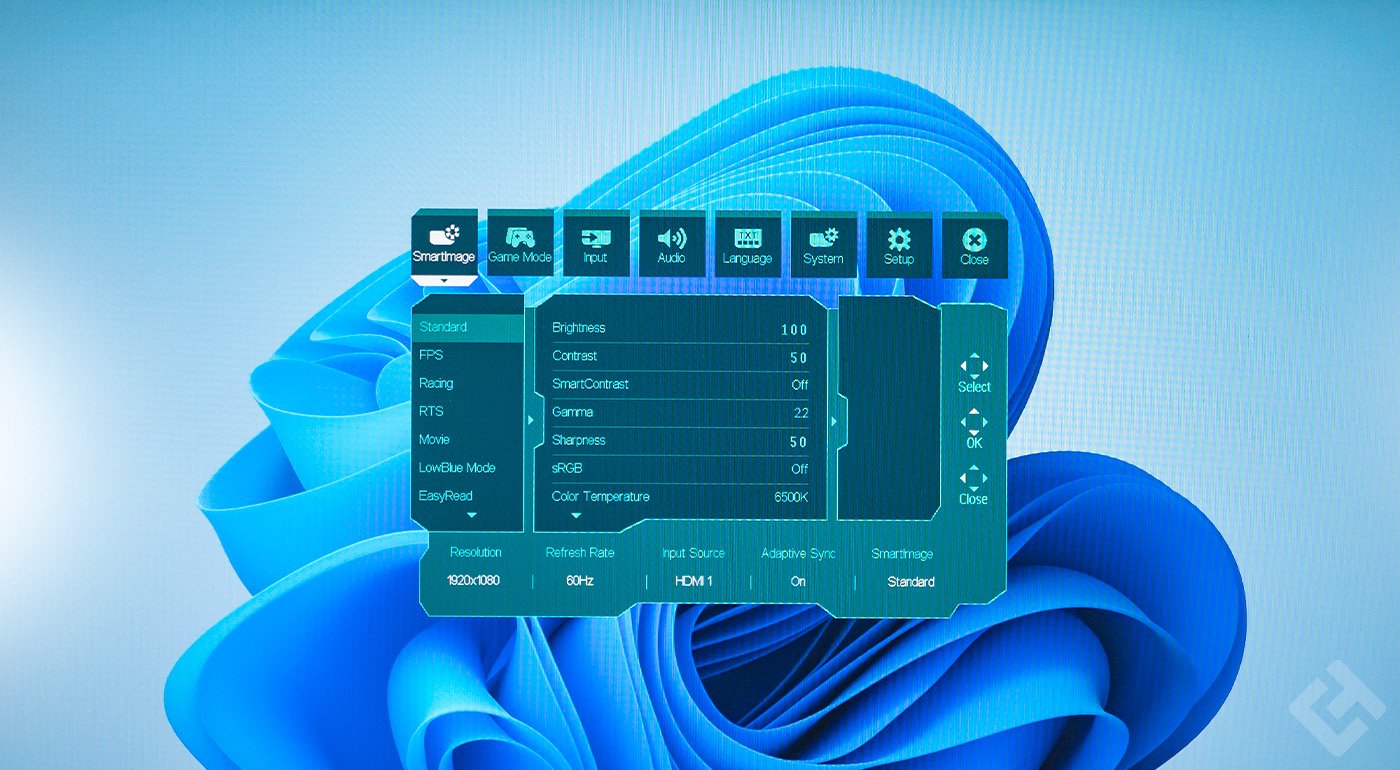The height and width of the screenshot is (770, 1400).
Task: Click the 1920x1080 resolution value
Action: [474, 581]
